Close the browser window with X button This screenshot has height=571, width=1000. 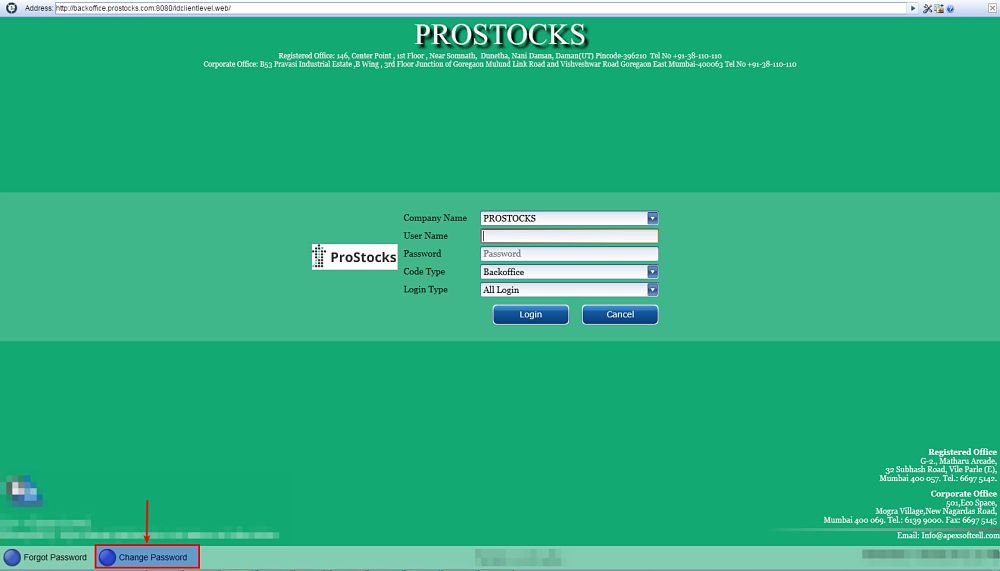coord(992,8)
